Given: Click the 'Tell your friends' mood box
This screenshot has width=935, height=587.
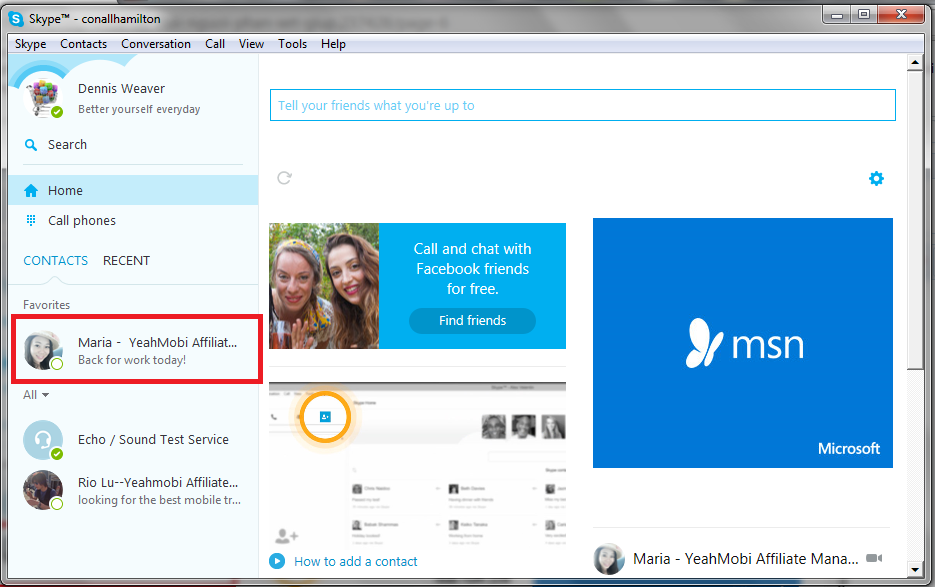Looking at the screenshot, I should click(x=583, y=105).
